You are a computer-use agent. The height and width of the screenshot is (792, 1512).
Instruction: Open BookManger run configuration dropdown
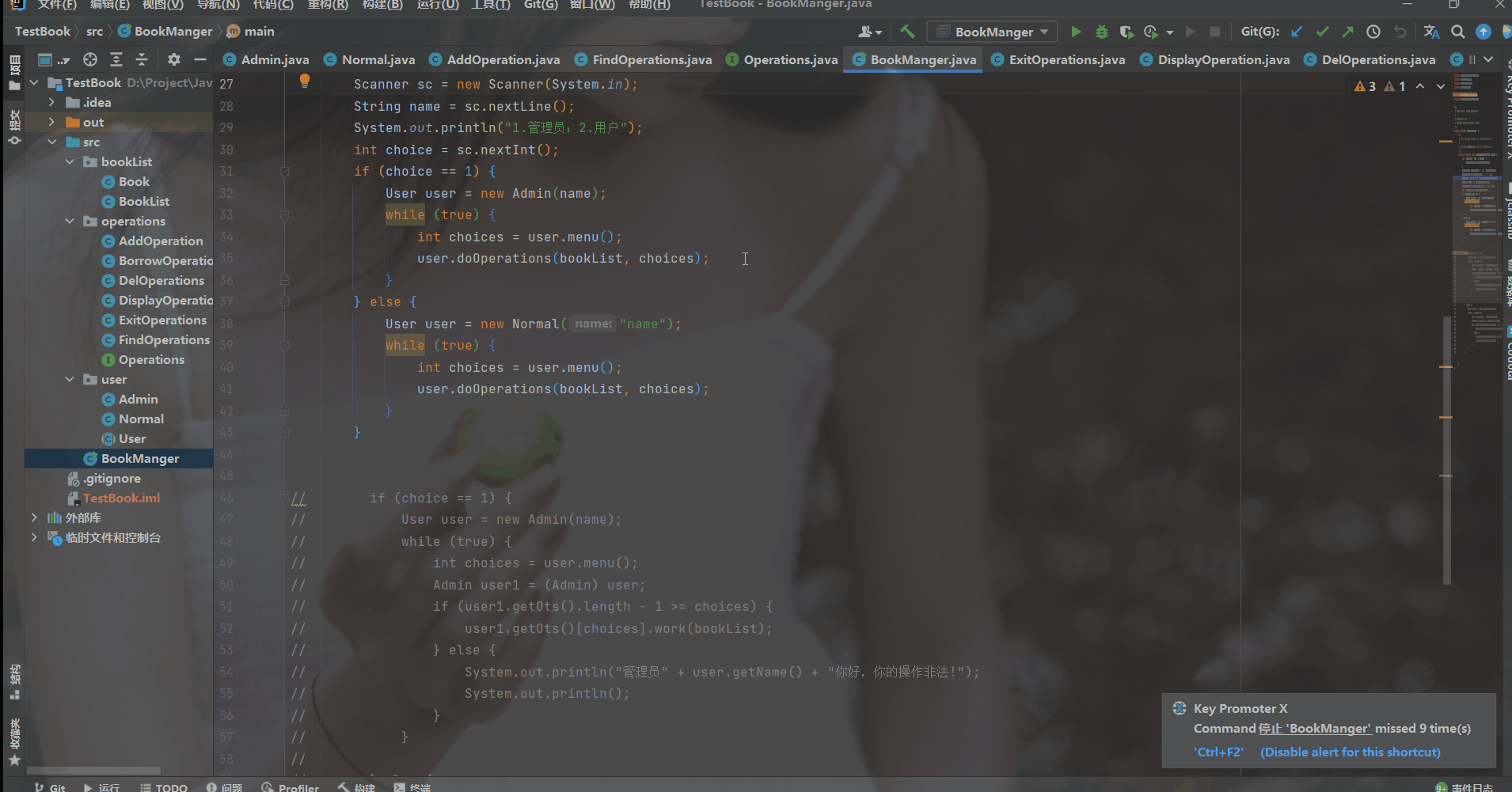point(992,32)
